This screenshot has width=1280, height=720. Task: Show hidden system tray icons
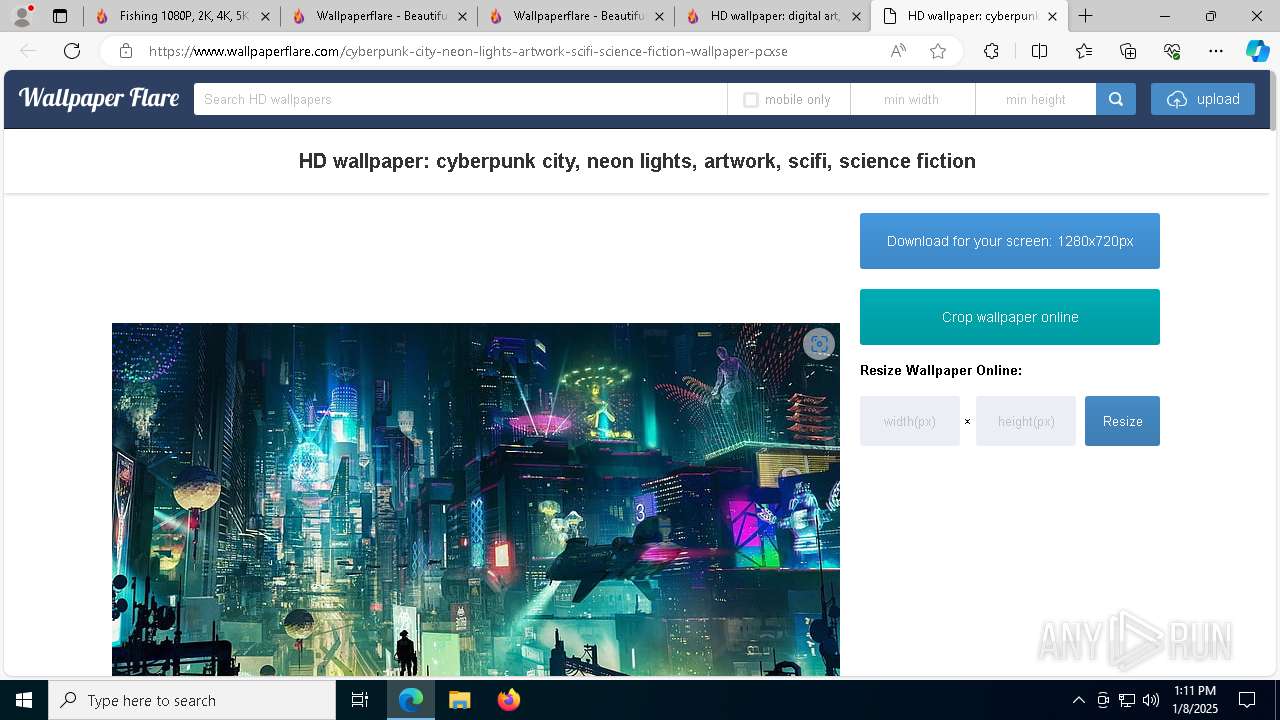(x=1078, y=700)
